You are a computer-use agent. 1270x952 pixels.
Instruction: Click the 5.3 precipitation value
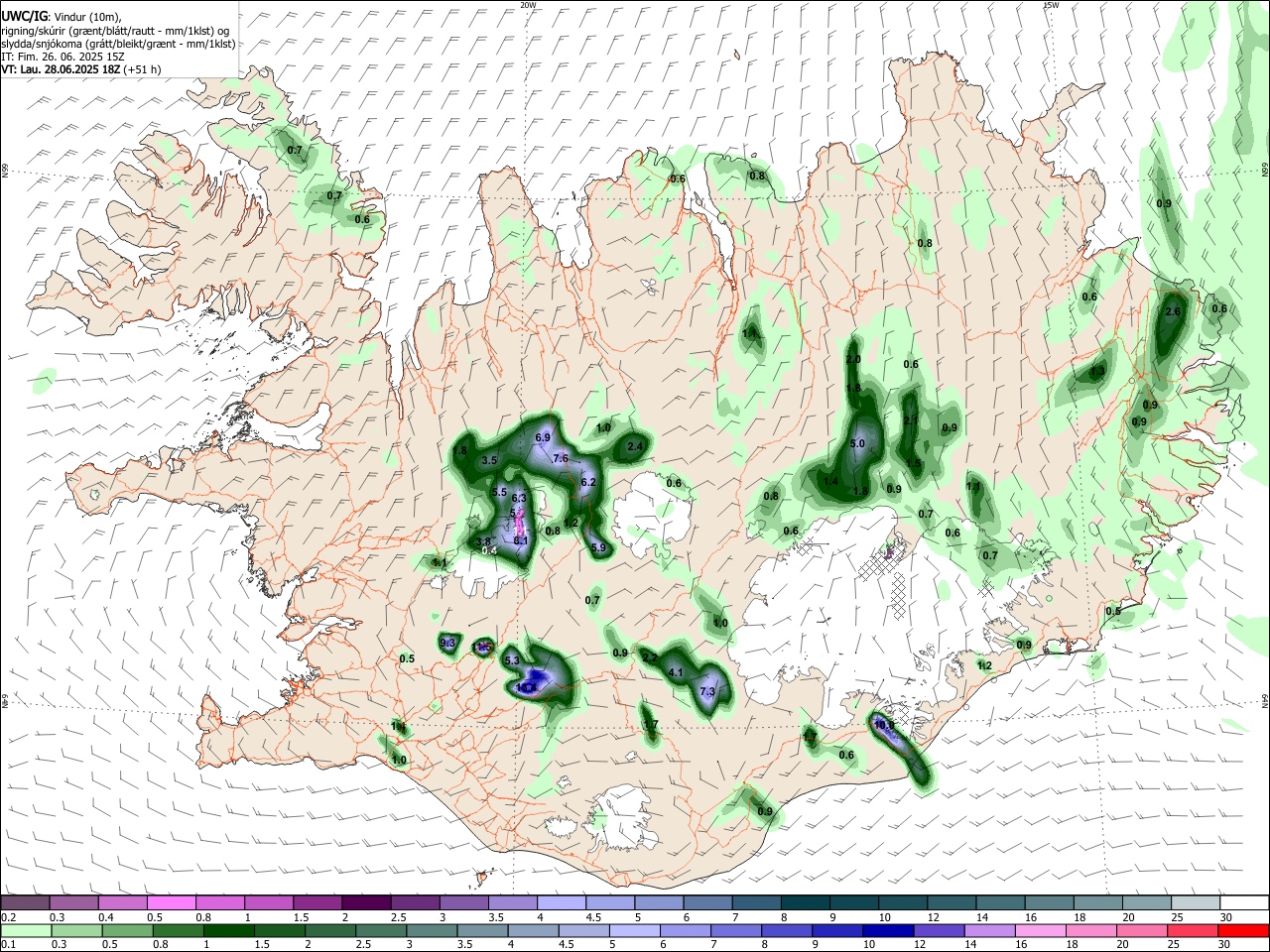point(512,659)
